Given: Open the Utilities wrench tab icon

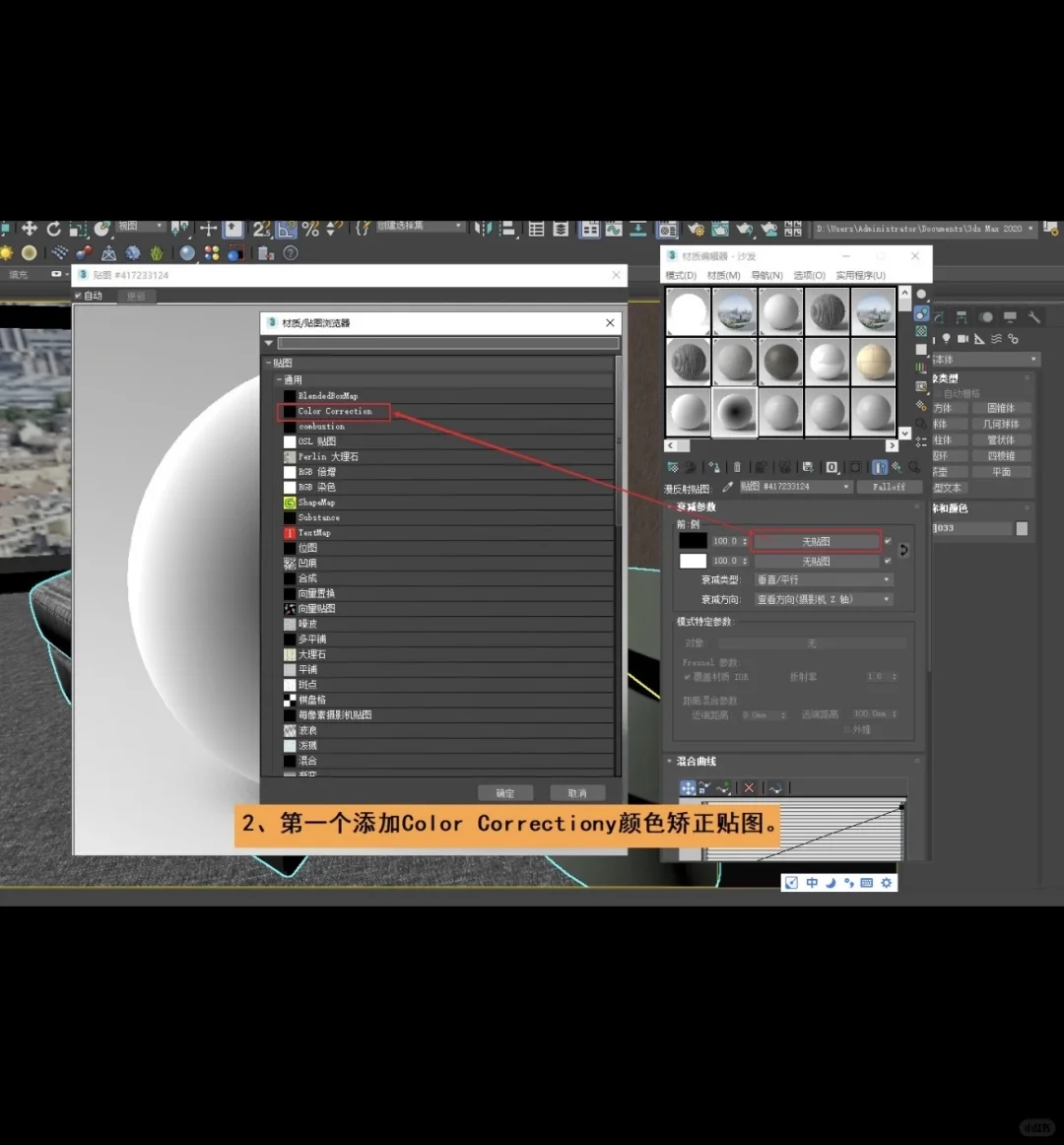Looking at the screenshot, I should (1034, 317).
